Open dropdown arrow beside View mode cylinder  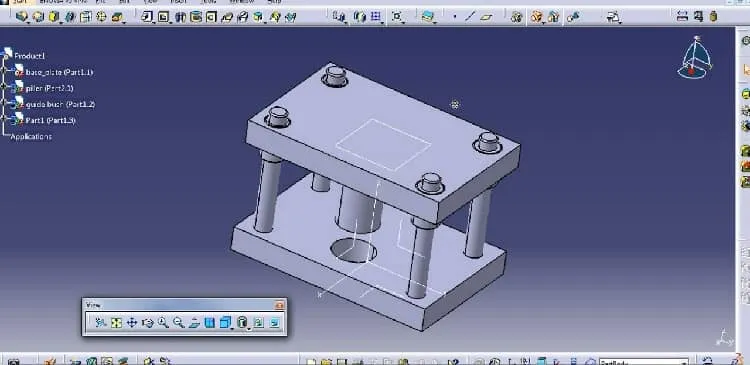coord(249,328)
